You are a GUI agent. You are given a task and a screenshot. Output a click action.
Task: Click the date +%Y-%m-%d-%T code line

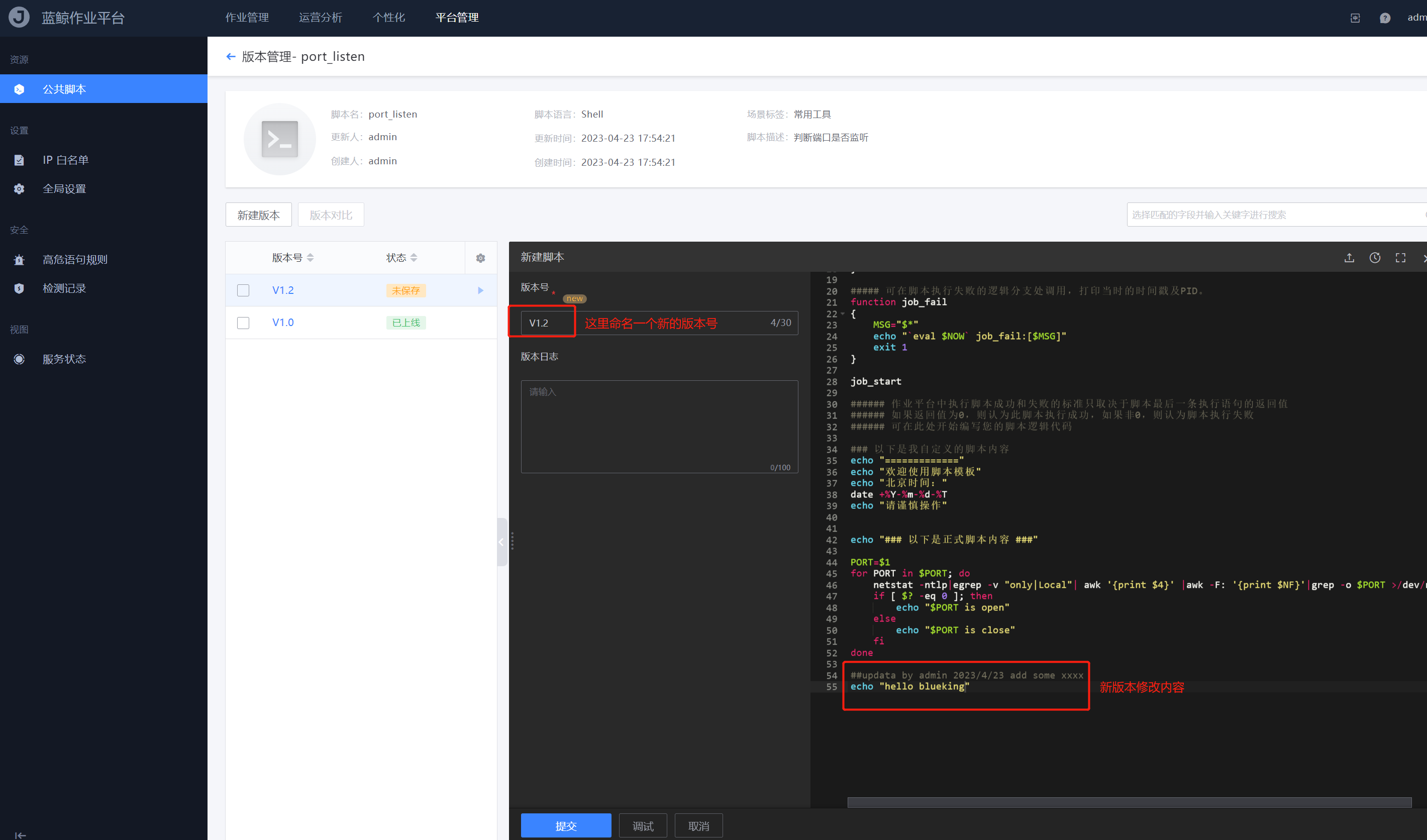click(898, 495)
